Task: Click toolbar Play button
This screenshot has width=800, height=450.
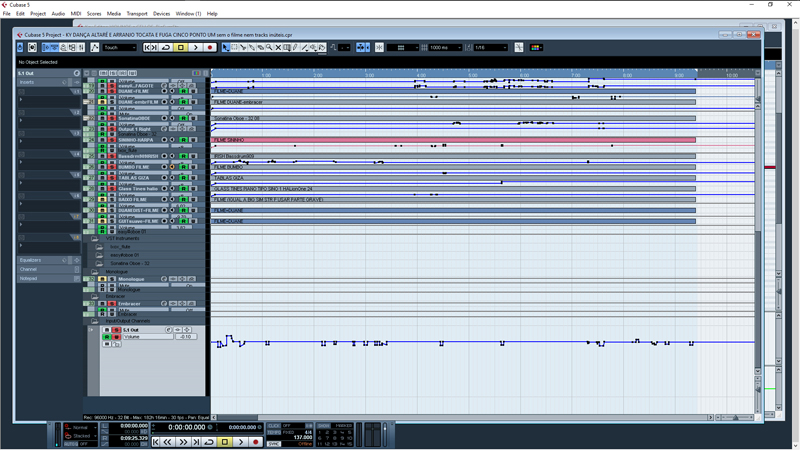Action: pos(195,47)
